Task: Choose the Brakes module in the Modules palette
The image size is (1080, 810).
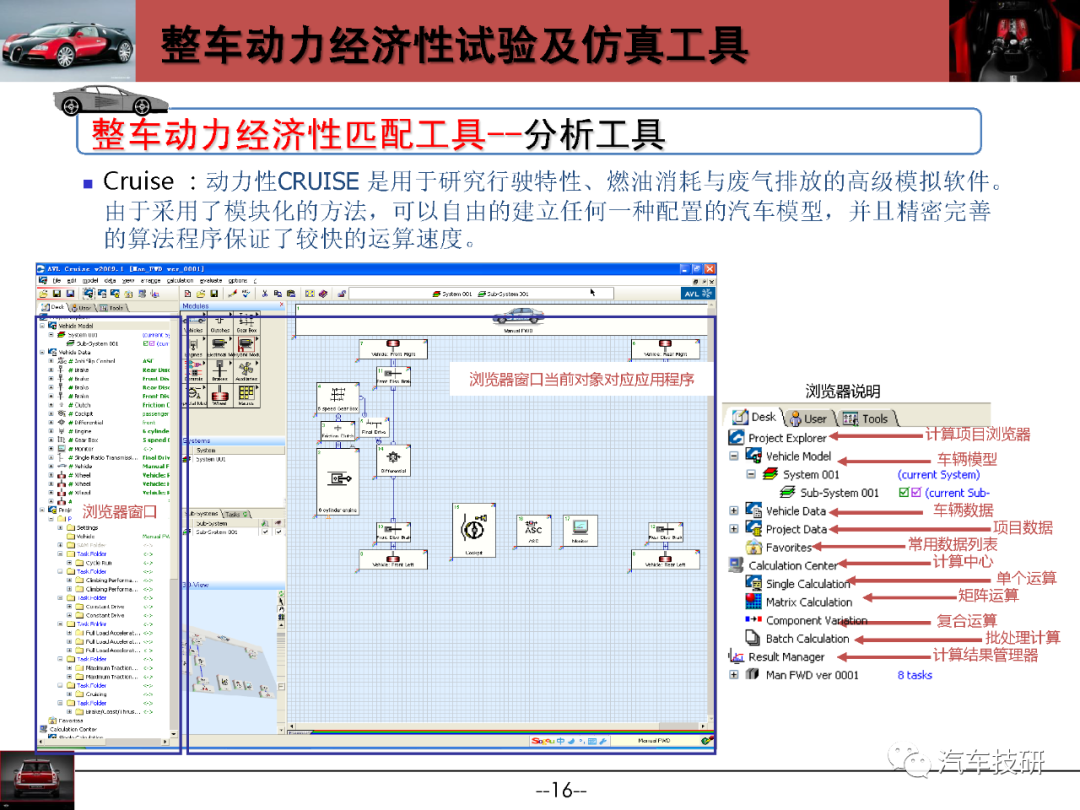Action: tap(220, 371)
